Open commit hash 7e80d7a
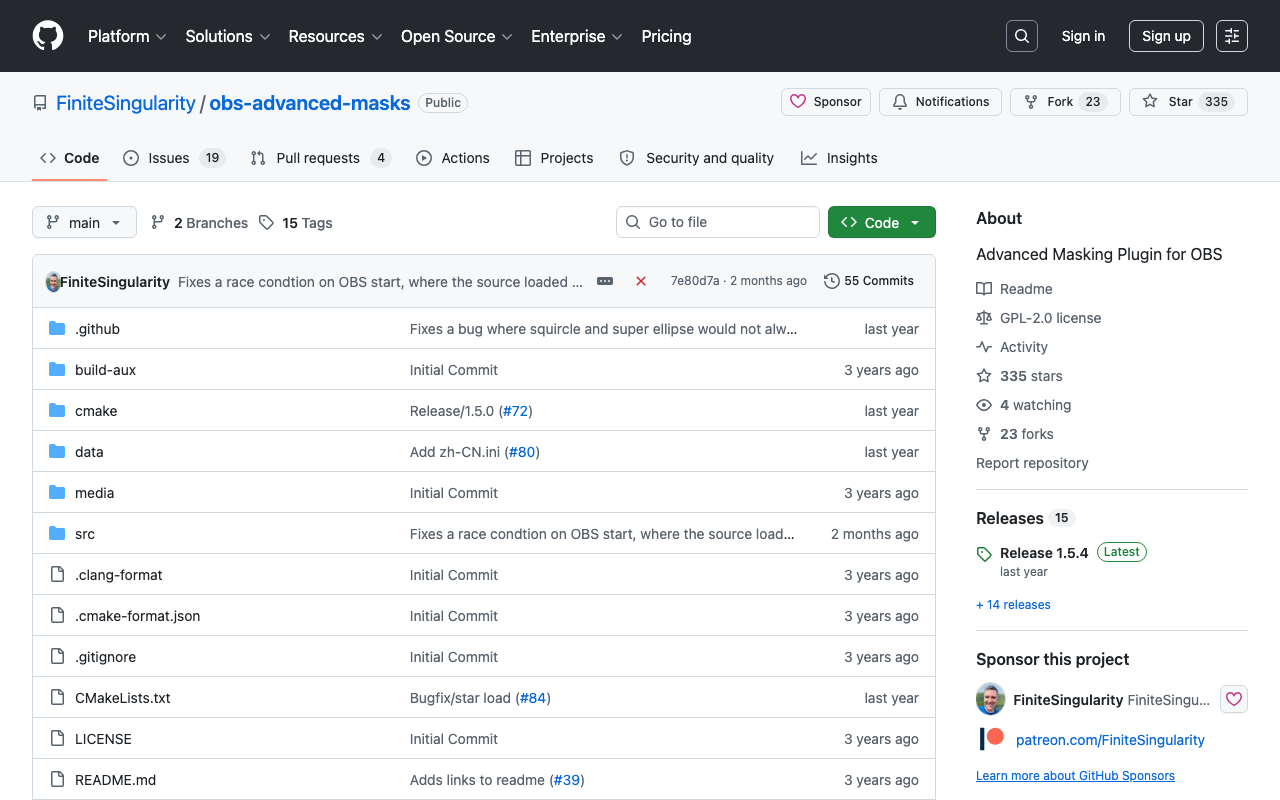This screenshot has width=1280, height=800. (x=695, y=281)
